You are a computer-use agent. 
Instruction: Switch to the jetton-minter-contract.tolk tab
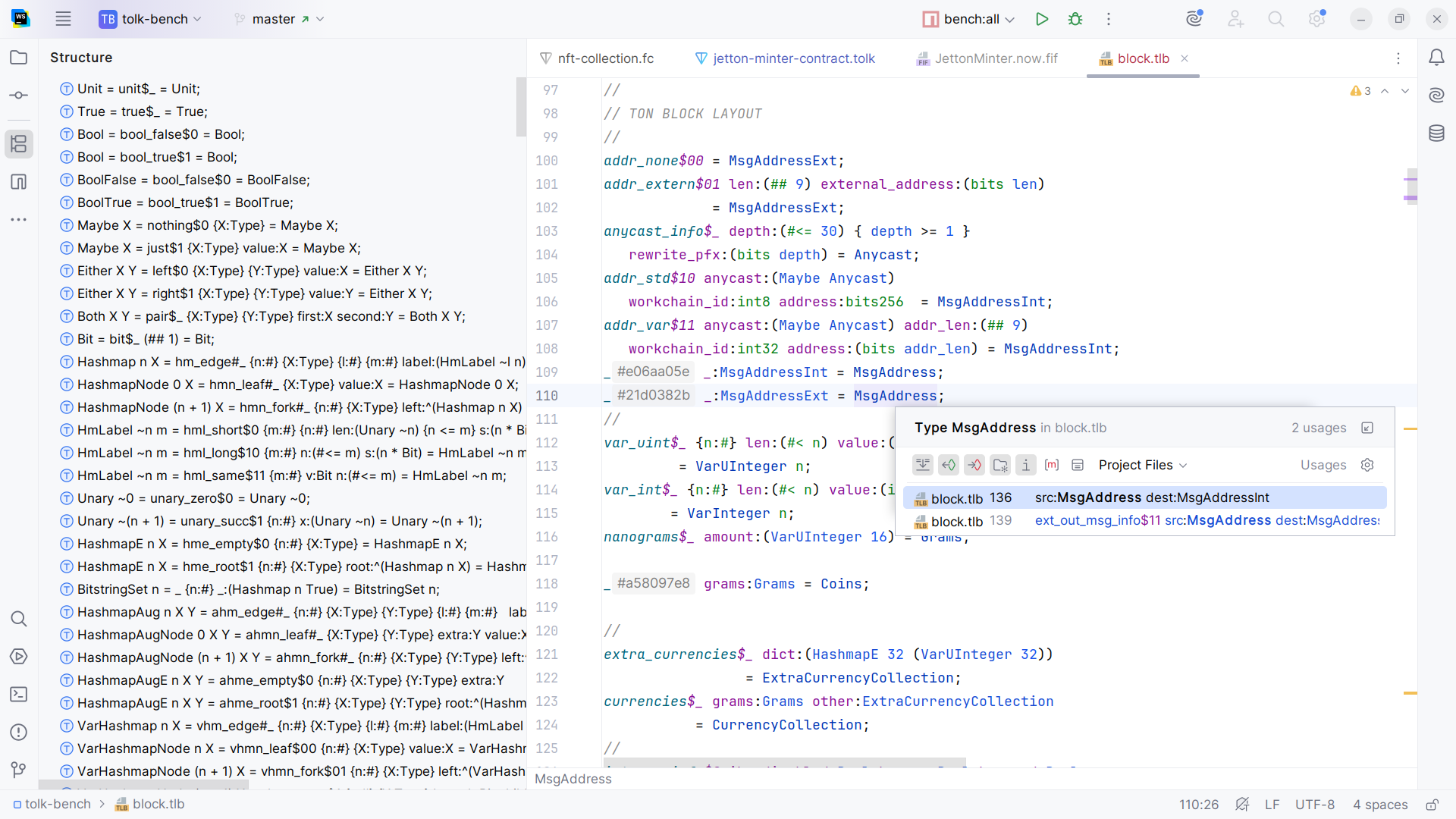point(785,58)
